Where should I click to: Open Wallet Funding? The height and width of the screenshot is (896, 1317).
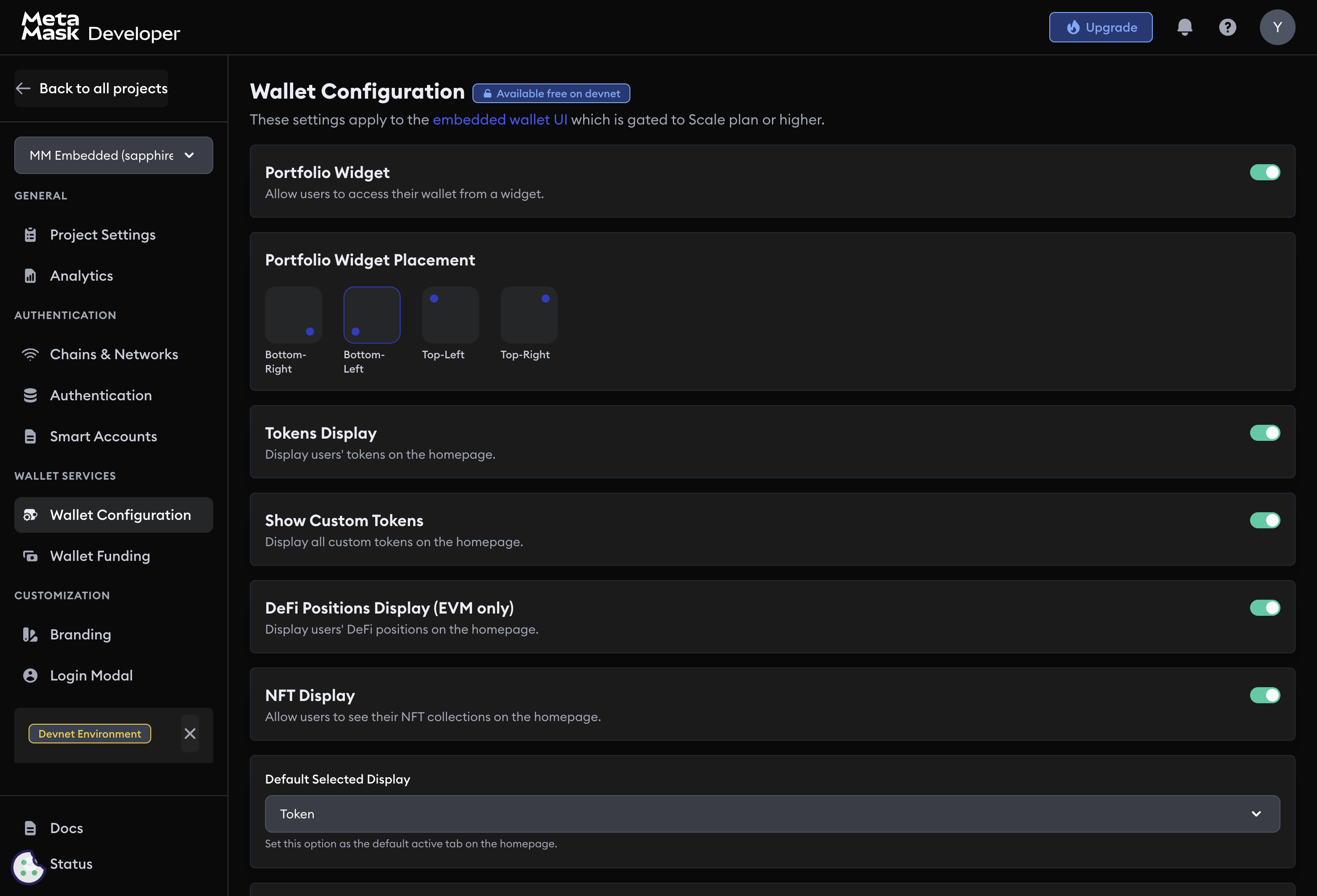pos(113,556)
